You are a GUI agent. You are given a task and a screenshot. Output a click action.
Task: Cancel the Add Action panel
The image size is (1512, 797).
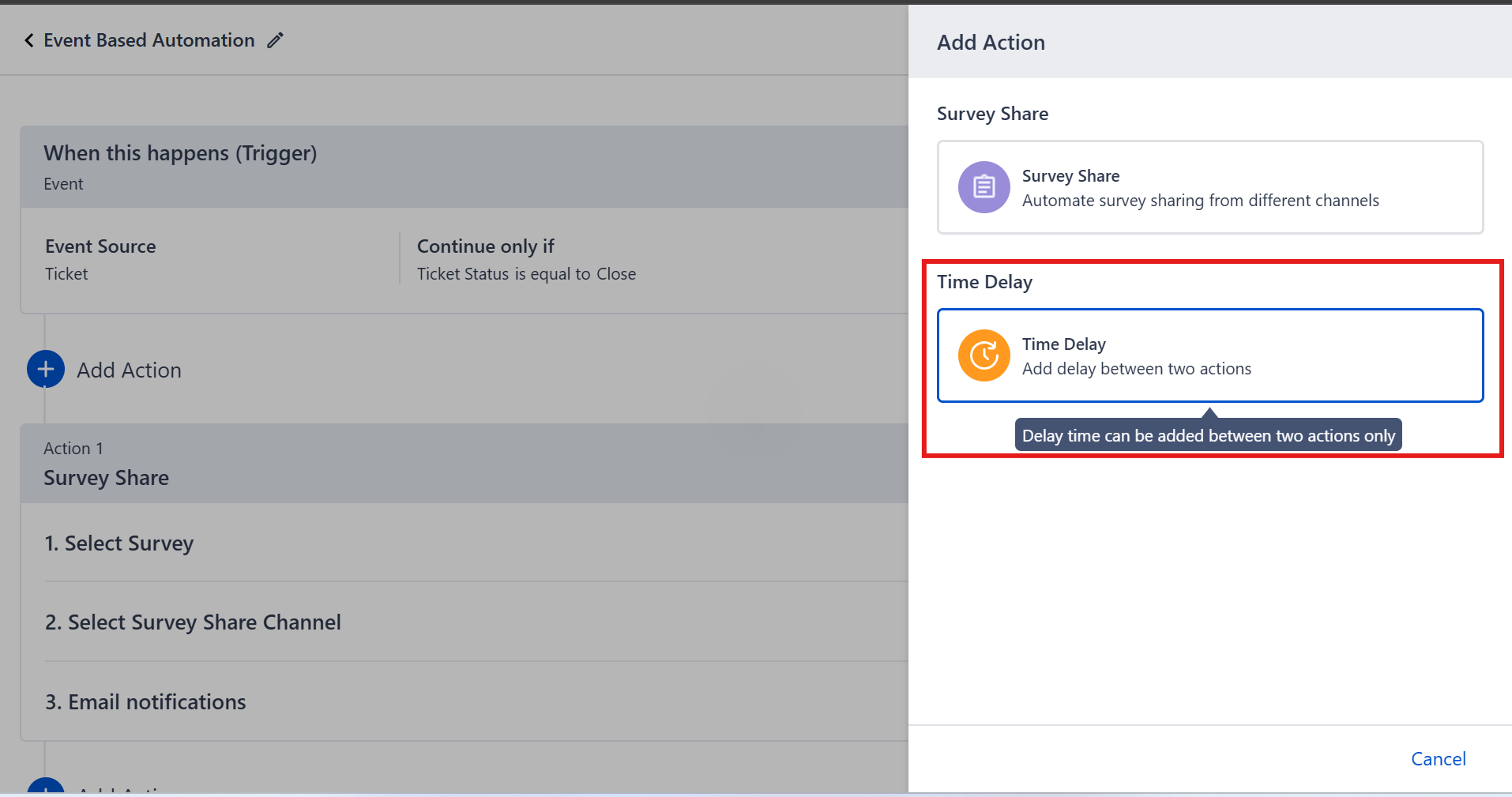coord(1438,759)
